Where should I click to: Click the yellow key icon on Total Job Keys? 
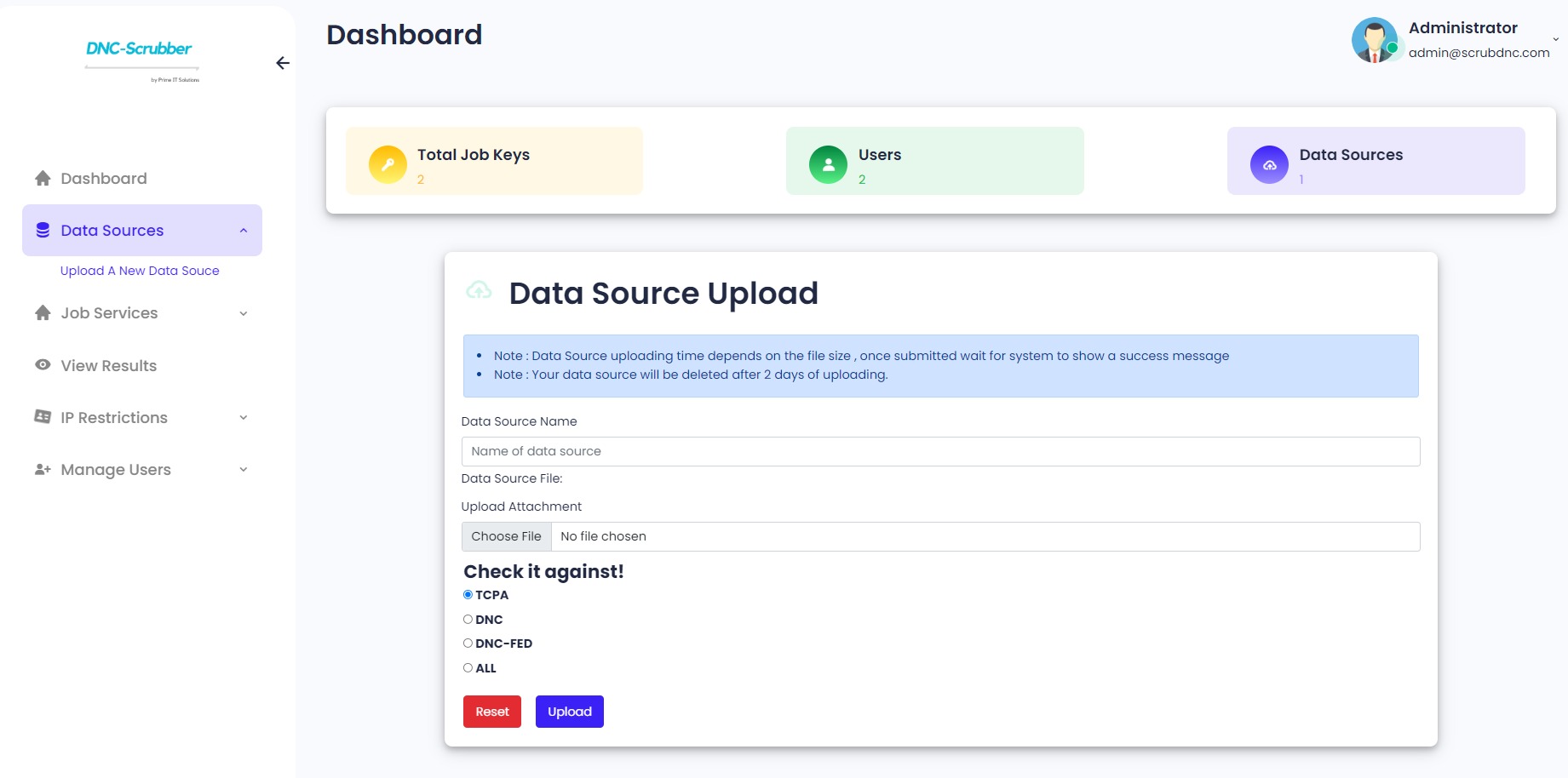[x=388, y=164]
